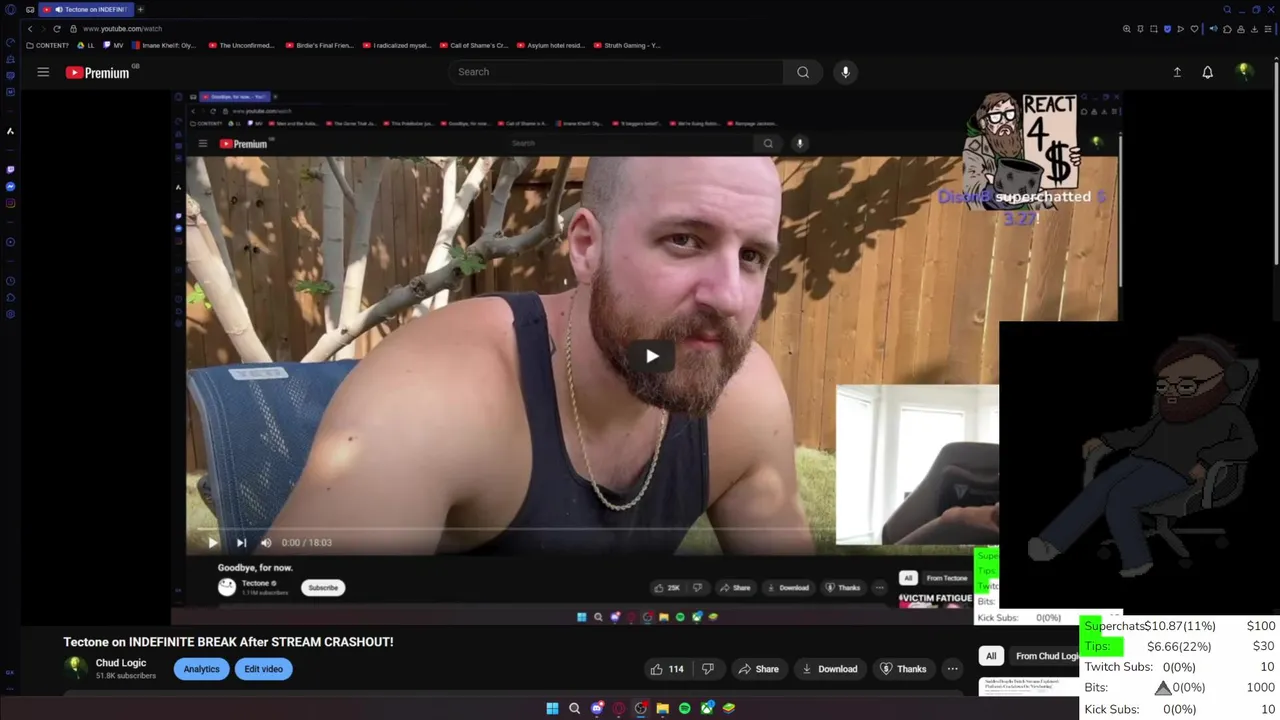Click the send/flow arrow icon in address bar
The width and height of the screenshot is (1280, 720).
(x=1181, y=29)
